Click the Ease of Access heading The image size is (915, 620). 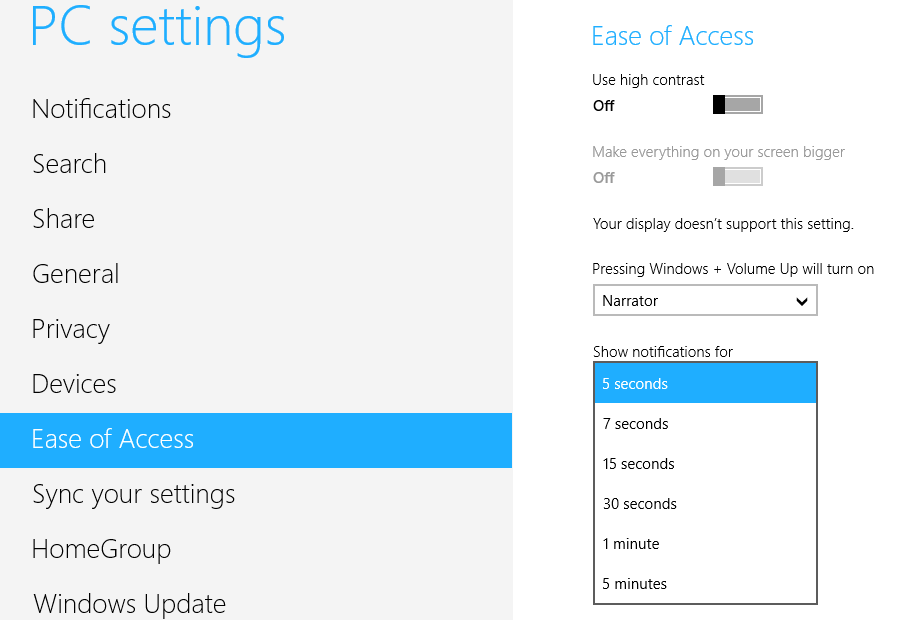tap(672, 36)
